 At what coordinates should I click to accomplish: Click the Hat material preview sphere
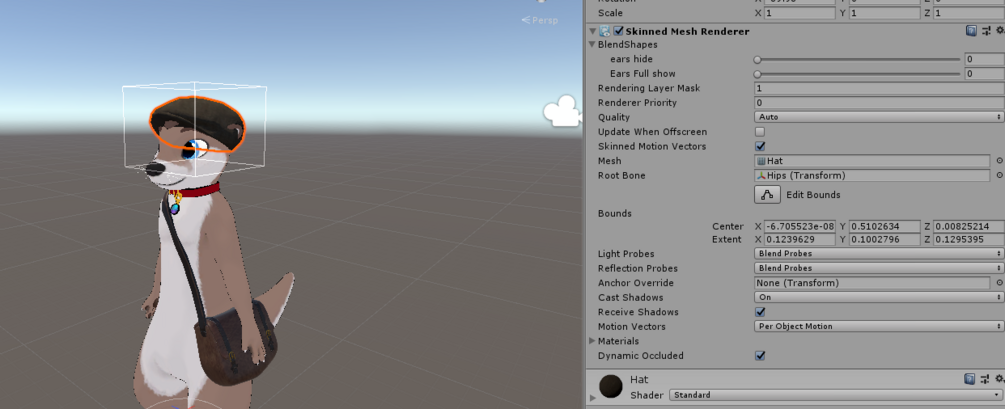click(610, 386)
